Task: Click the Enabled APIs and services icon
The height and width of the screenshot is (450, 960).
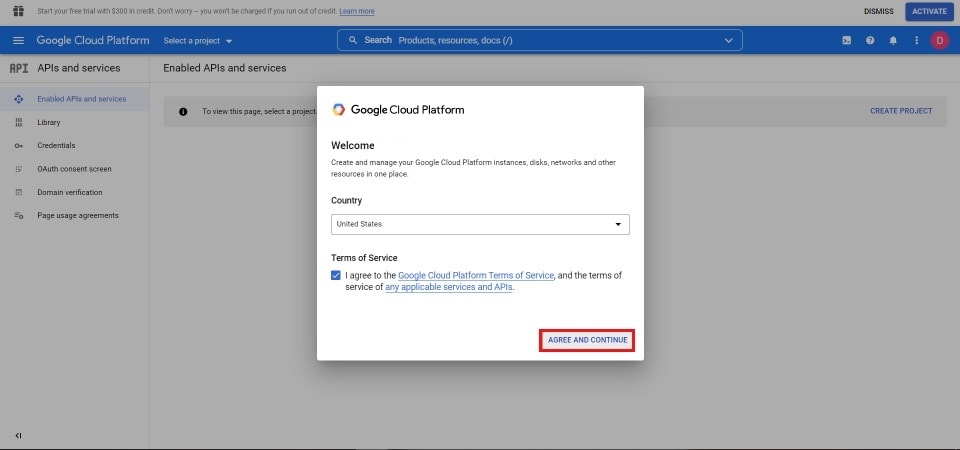Action: coord(18,99)
